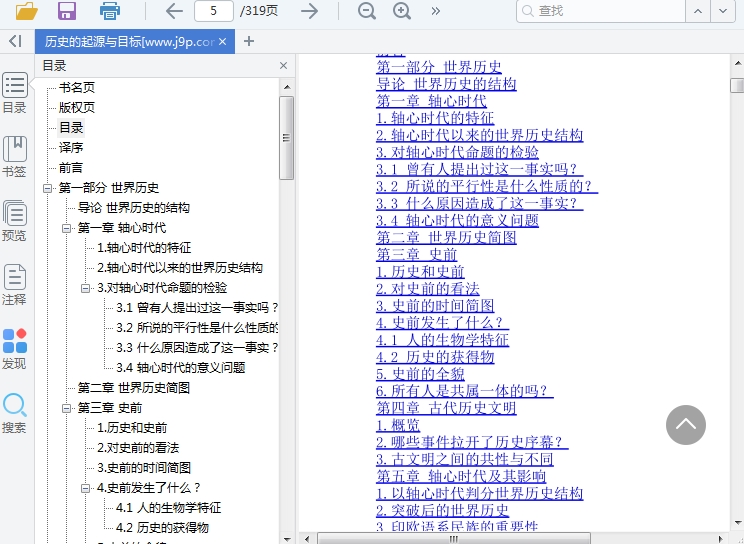Collapse the sidebar with the back arrow
This screenshot has width=744, height=544.
[x=16, y=41]
